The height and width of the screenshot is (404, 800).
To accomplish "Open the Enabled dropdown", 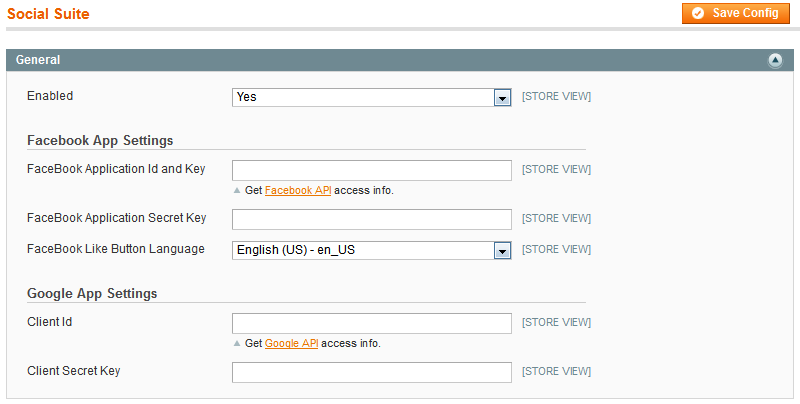I will point(371,97).
